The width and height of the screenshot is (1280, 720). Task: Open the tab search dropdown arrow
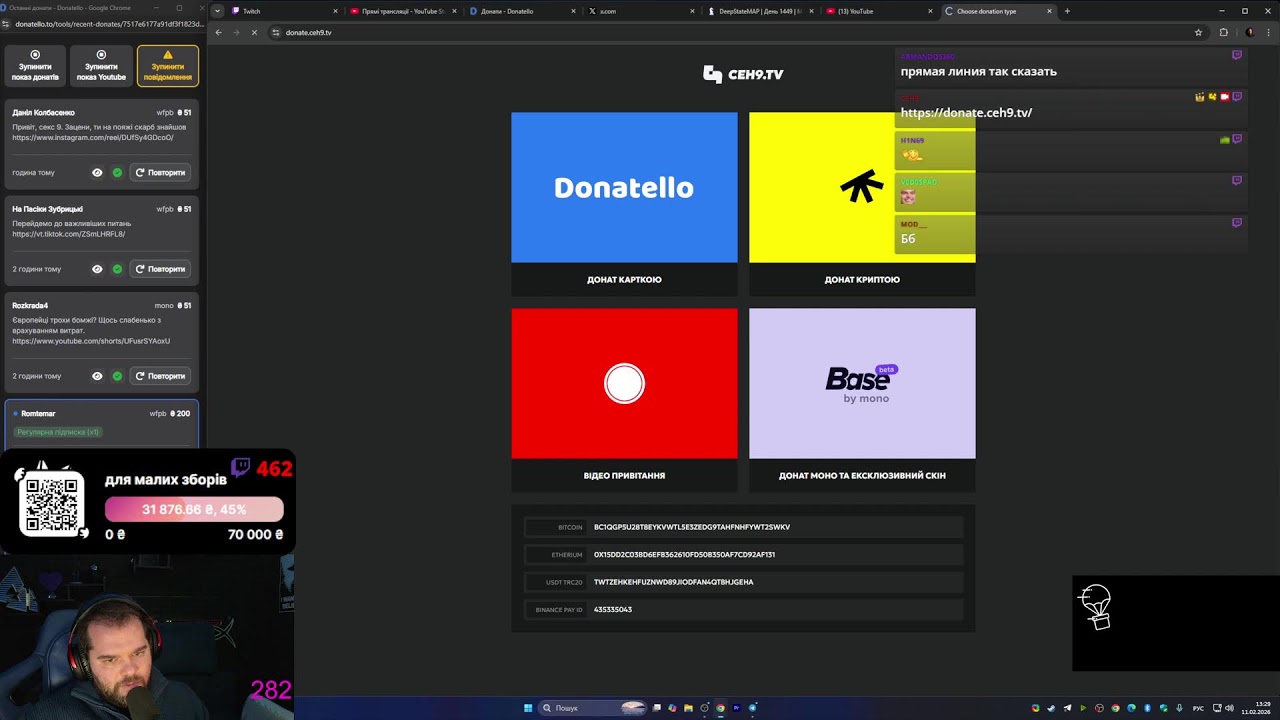[218, 11]
